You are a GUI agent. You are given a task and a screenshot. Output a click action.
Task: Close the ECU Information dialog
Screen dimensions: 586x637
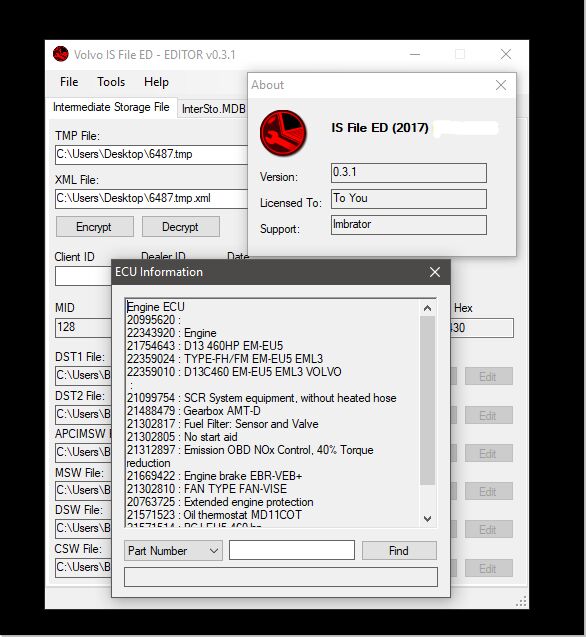pos(435,272)
